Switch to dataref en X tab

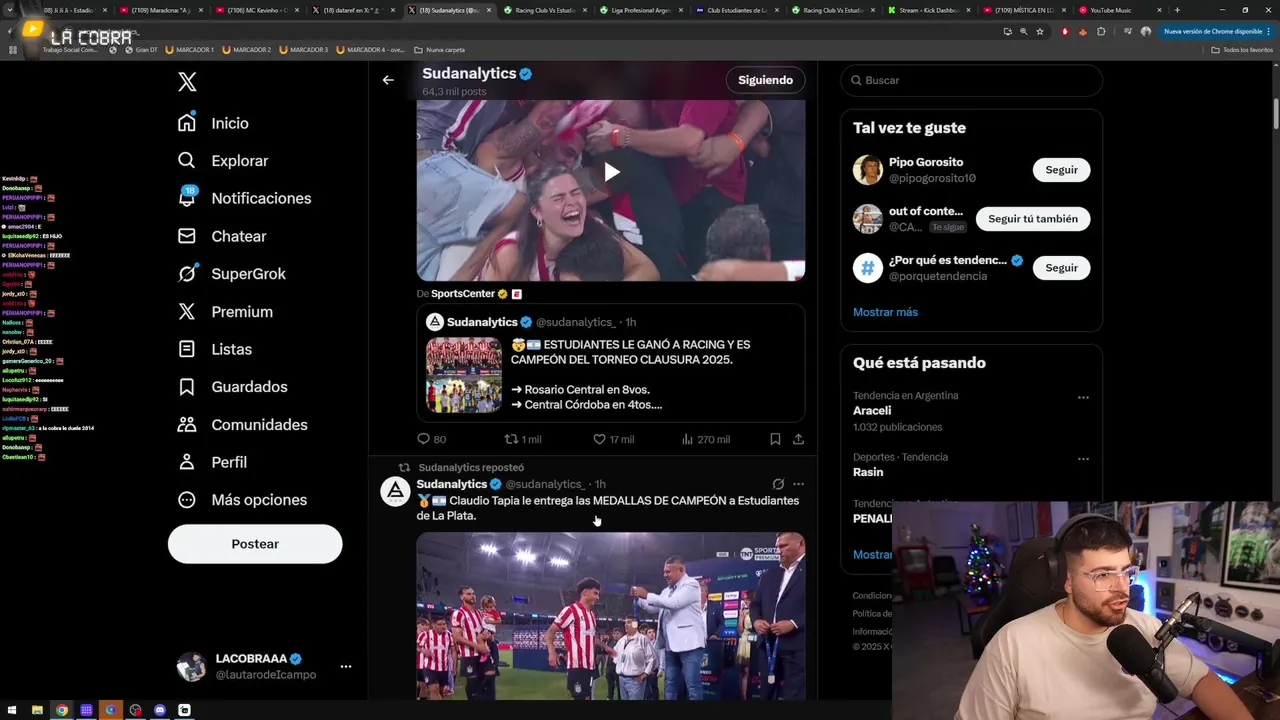pyautogui.click(x=351, y=10)
